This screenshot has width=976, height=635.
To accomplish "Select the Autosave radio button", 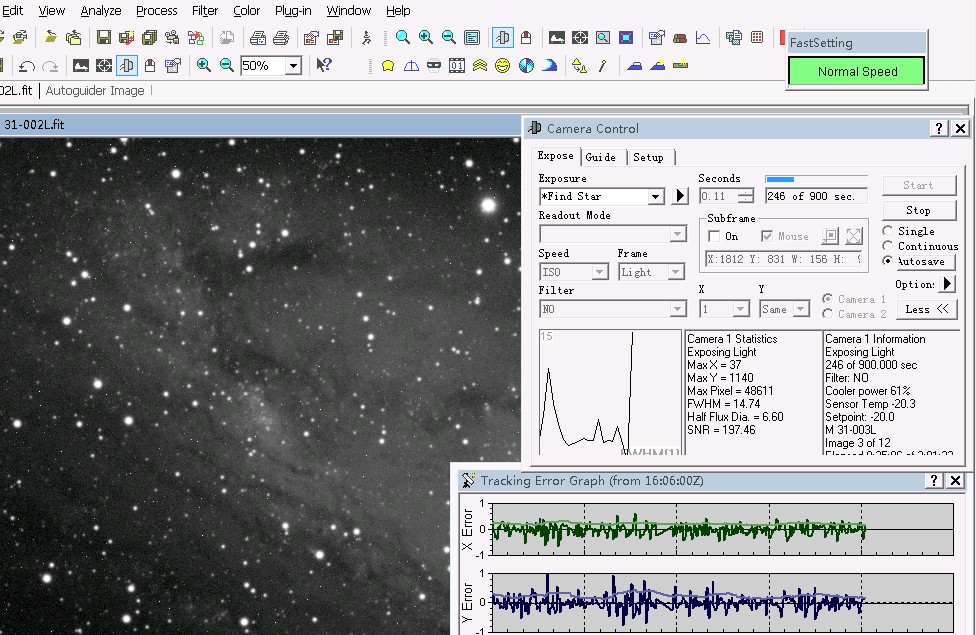I will (x=888, y=261).
